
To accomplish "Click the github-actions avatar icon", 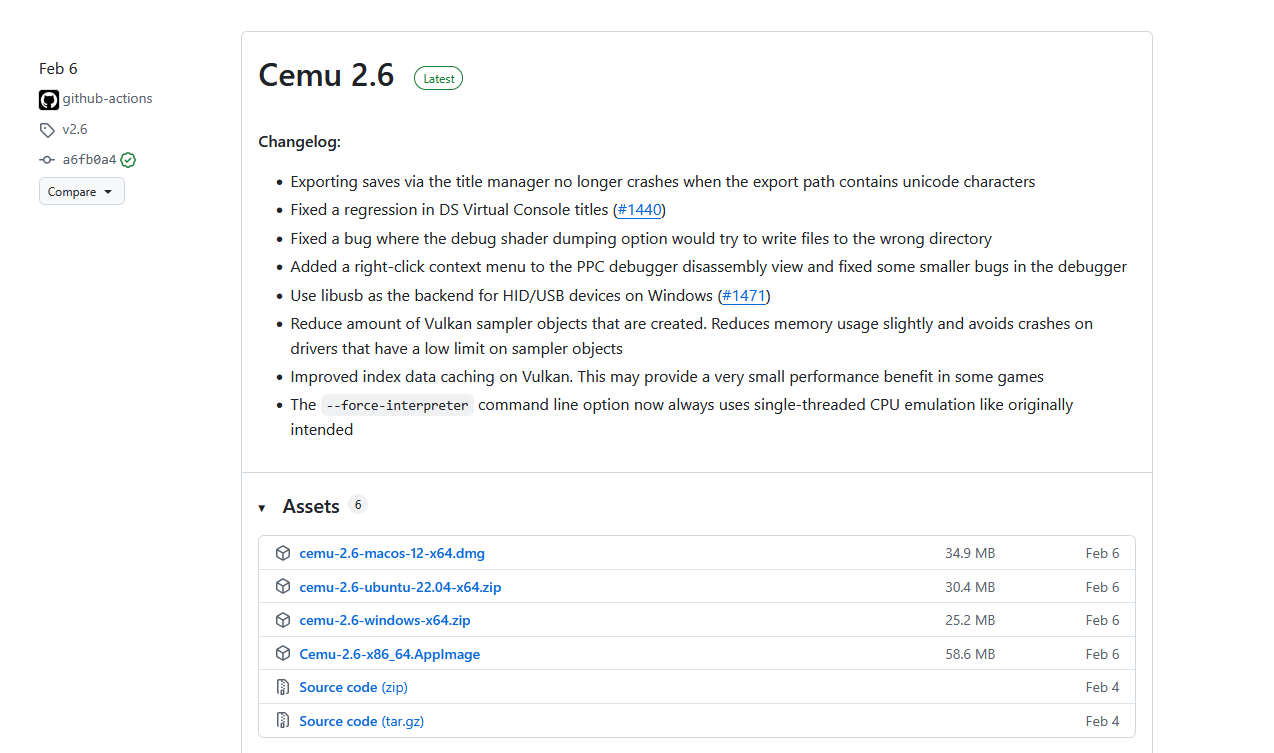I will coord(49,99).
